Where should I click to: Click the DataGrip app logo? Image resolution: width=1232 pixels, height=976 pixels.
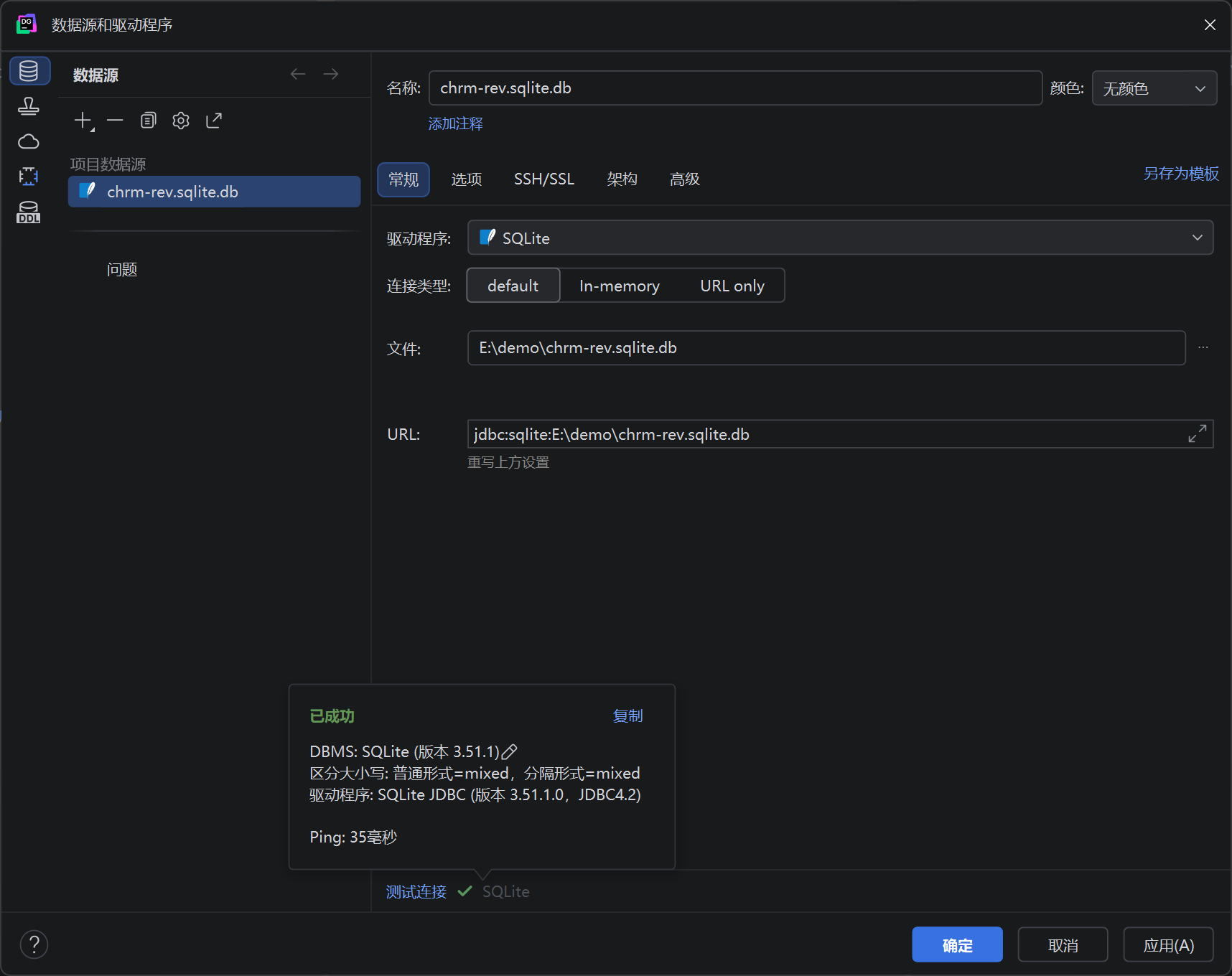pos(27,24)
